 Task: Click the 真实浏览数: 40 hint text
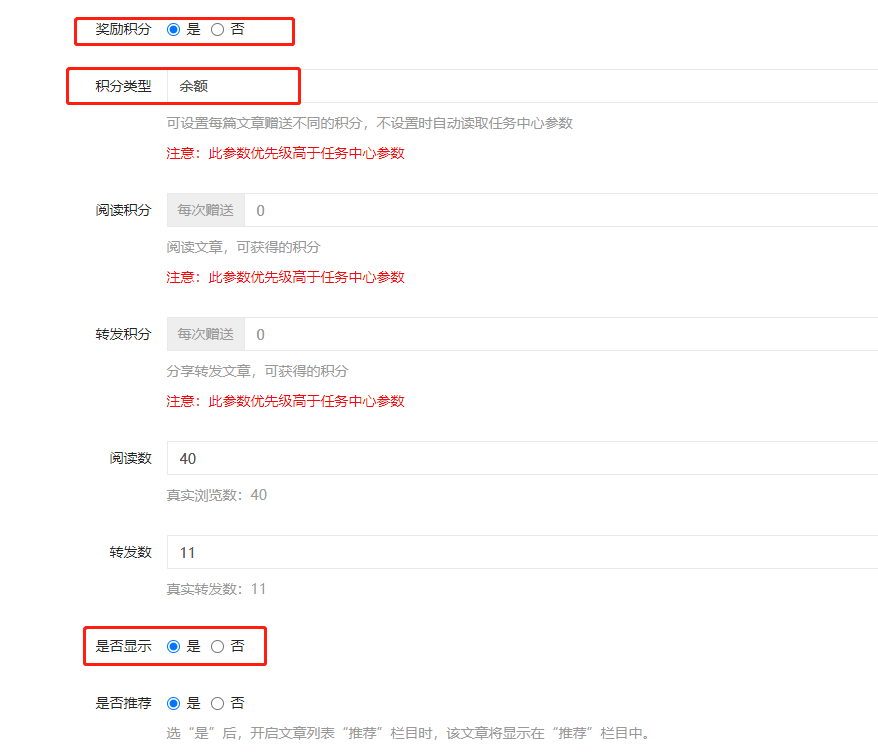pyautogui.click(x=217, y=495)
